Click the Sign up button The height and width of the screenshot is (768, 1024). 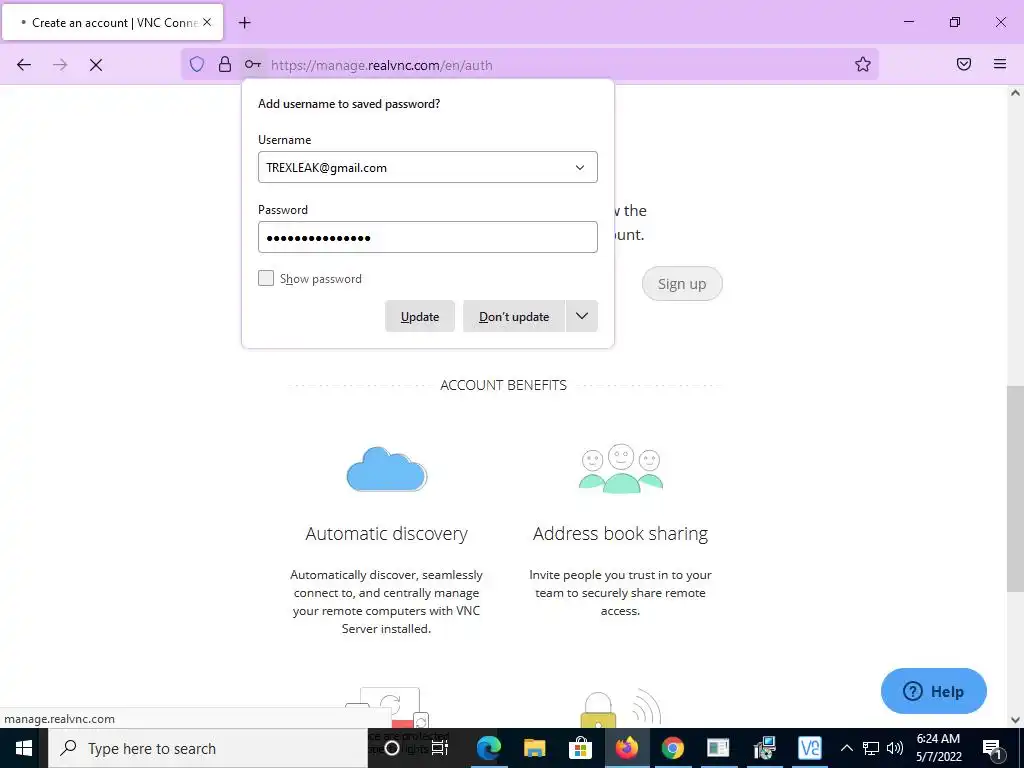(x=682, y=284)
